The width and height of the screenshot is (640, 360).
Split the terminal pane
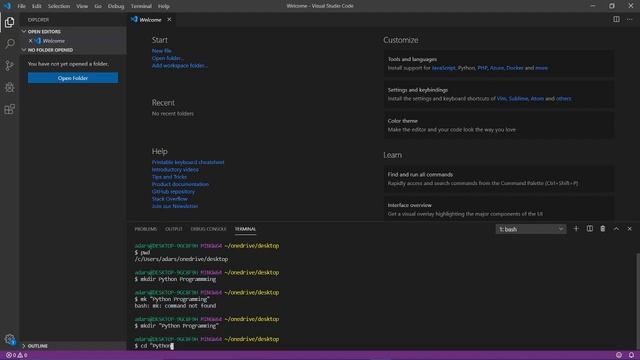tap(589, 229)
